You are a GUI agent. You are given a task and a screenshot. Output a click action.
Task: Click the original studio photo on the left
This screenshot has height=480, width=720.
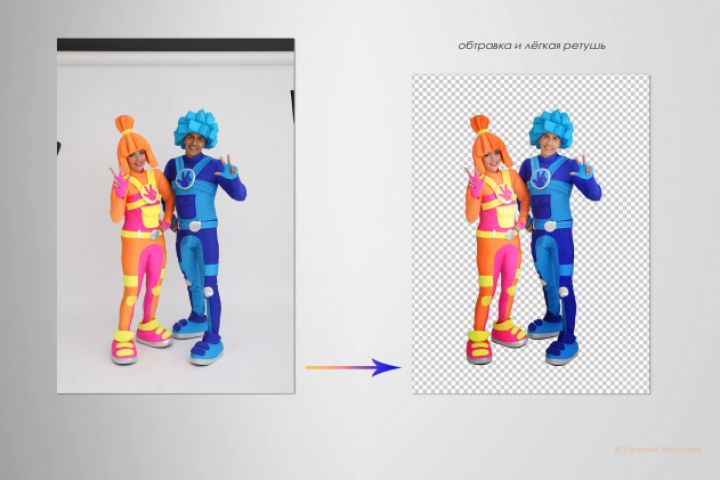tap(175, 216)
